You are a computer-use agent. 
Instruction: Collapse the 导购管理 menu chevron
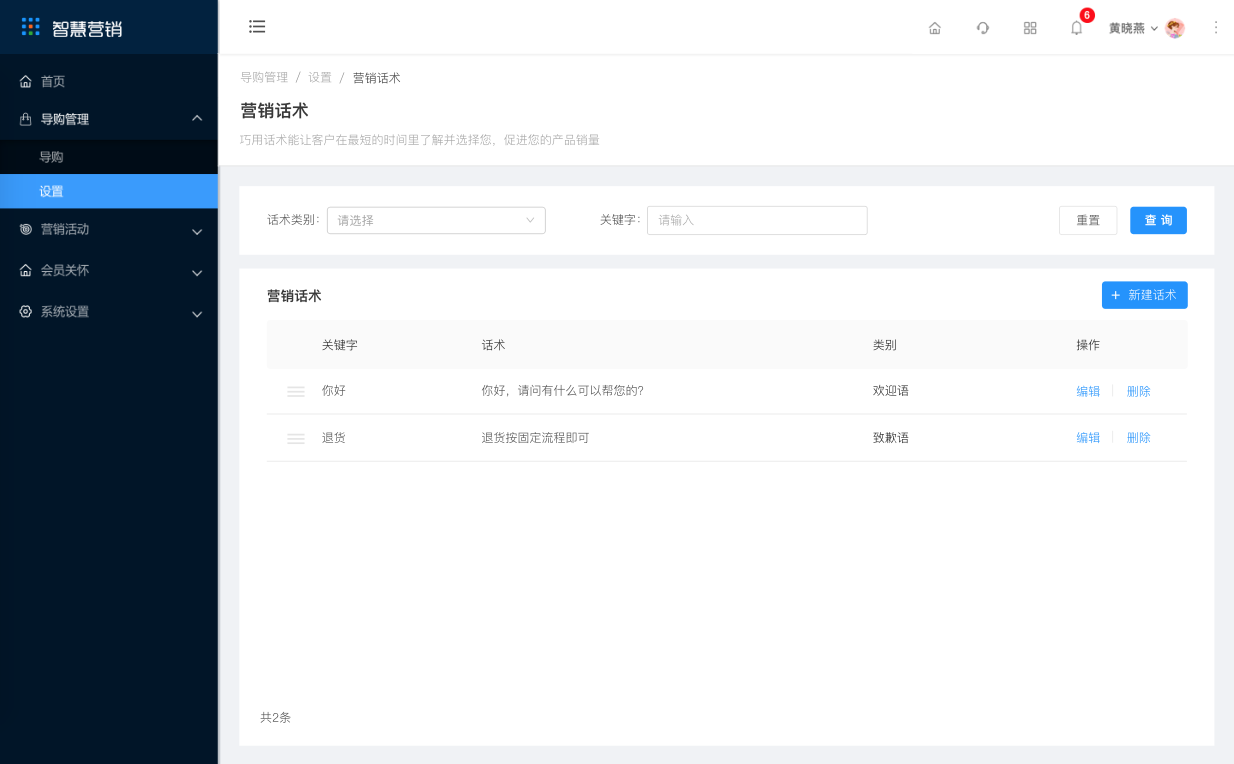coord(197,119)
